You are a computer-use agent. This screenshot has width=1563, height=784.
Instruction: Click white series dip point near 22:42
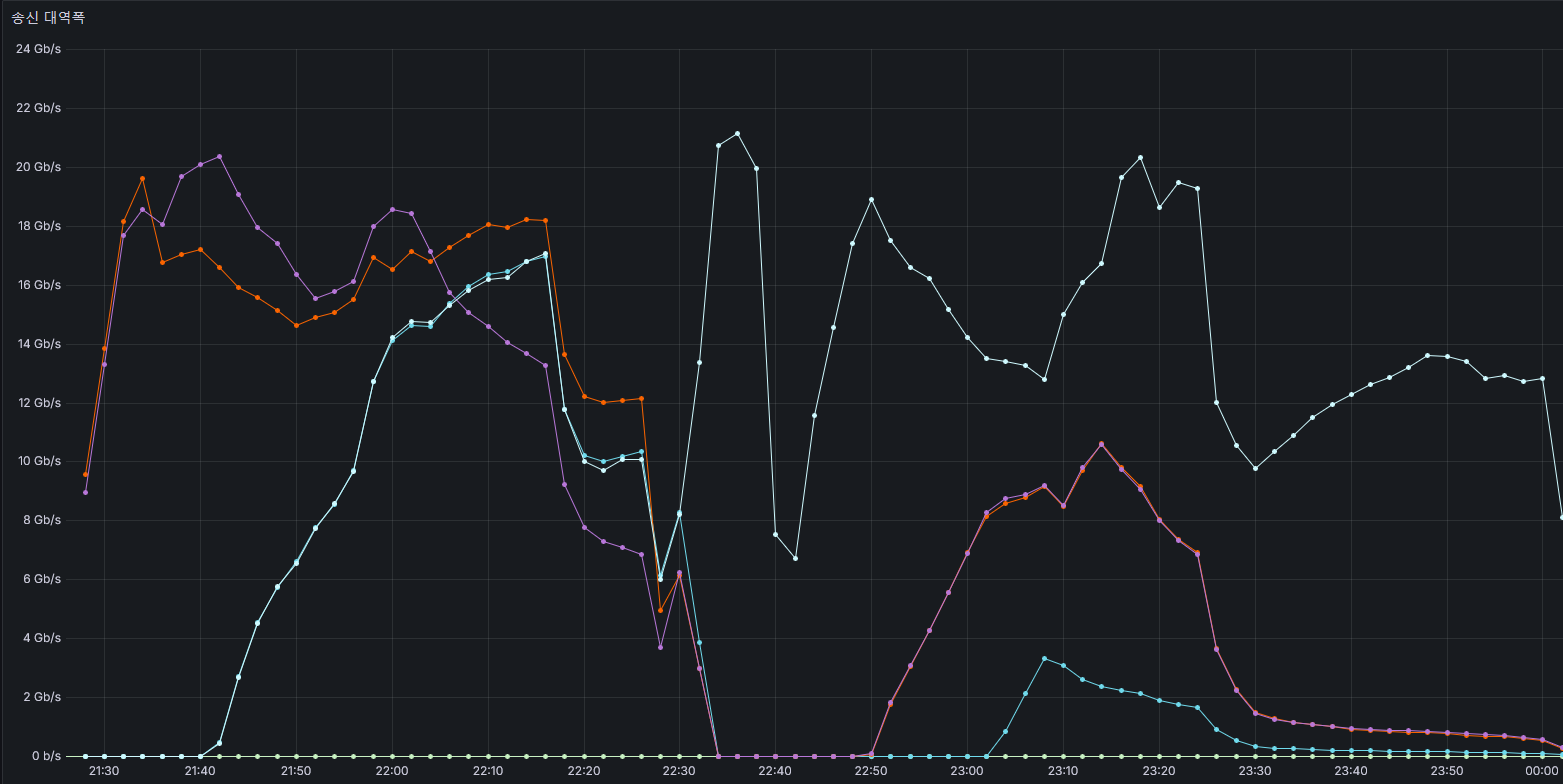[x=795, y=558]
